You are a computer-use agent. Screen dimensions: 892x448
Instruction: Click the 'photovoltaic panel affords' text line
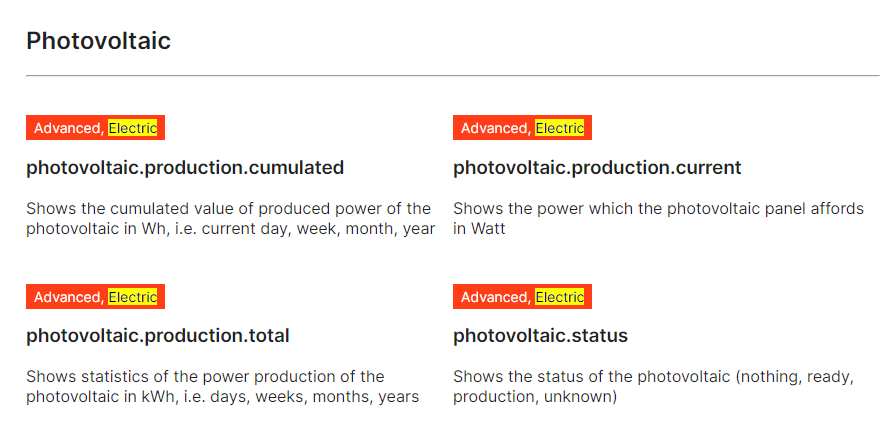click(x=659, y=209)
